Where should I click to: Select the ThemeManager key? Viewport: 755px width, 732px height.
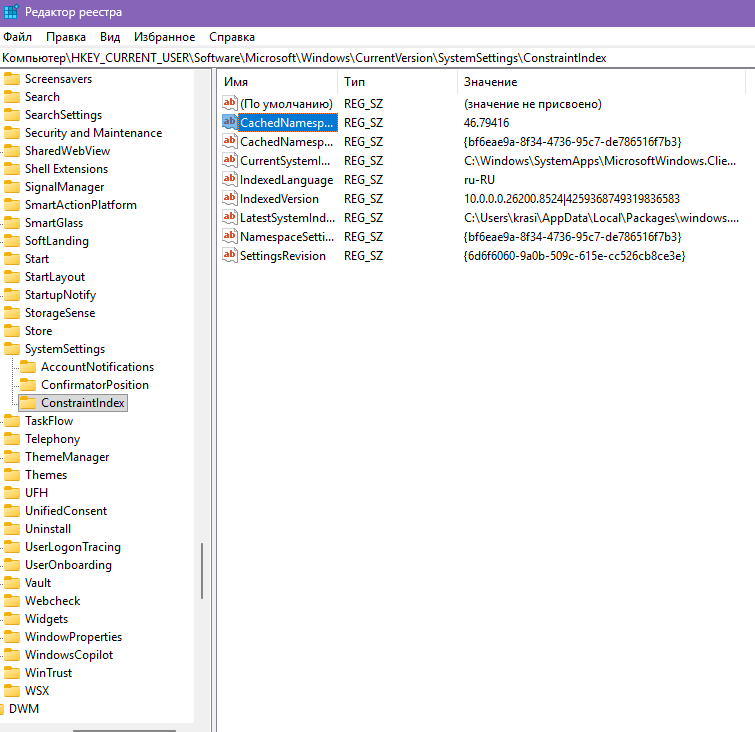coord(67,457)
